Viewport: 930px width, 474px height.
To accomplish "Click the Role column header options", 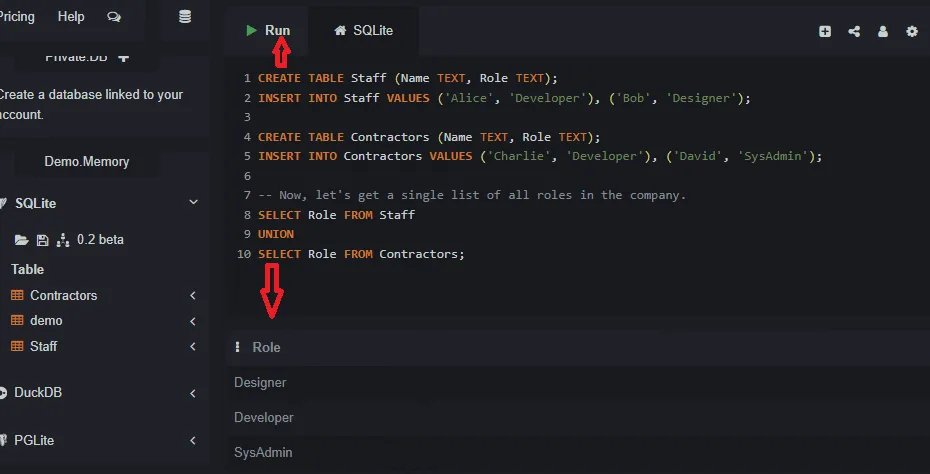I will coord(238,347).
